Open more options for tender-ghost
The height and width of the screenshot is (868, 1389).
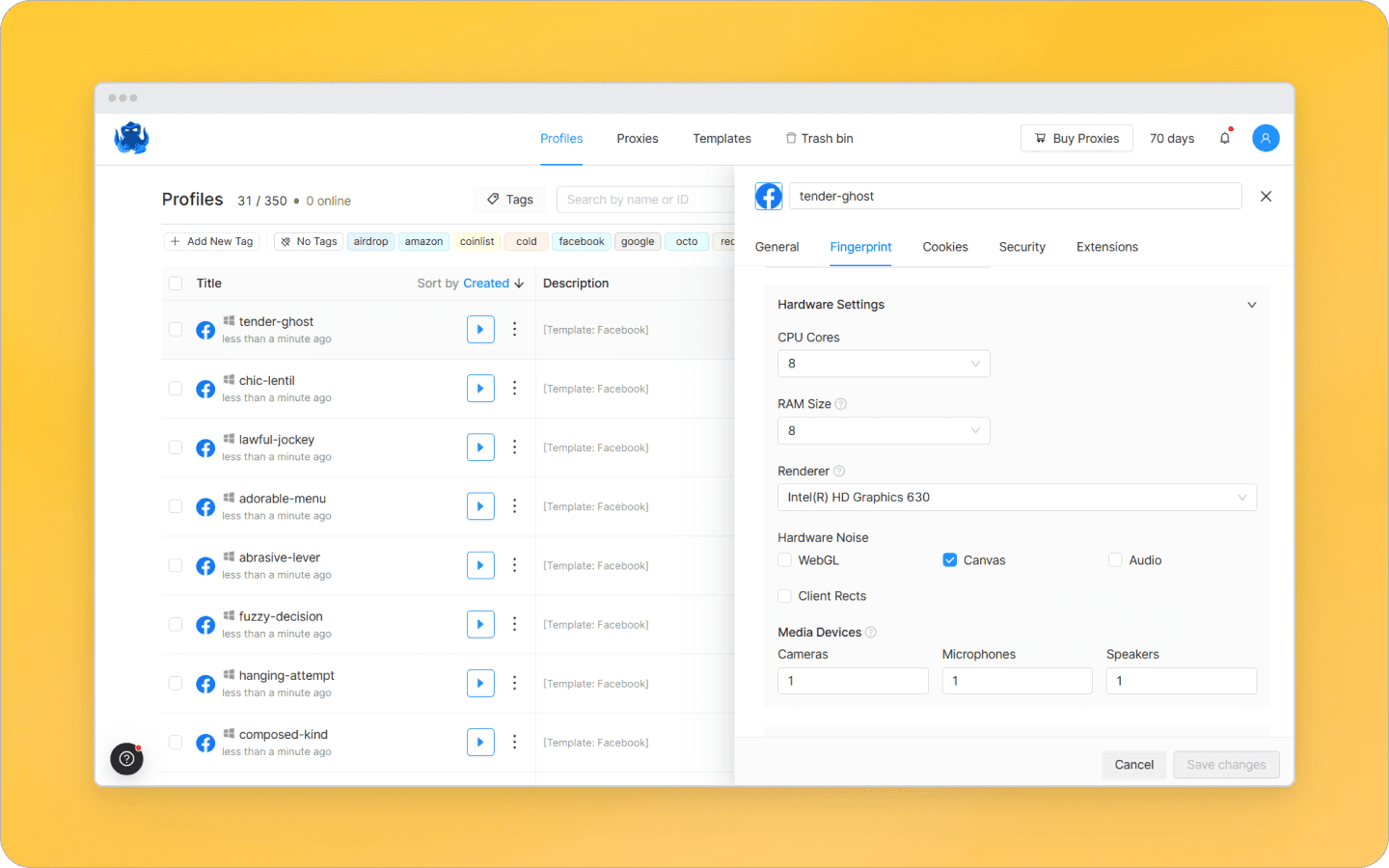pyautogui.click(x=514, y=329)
